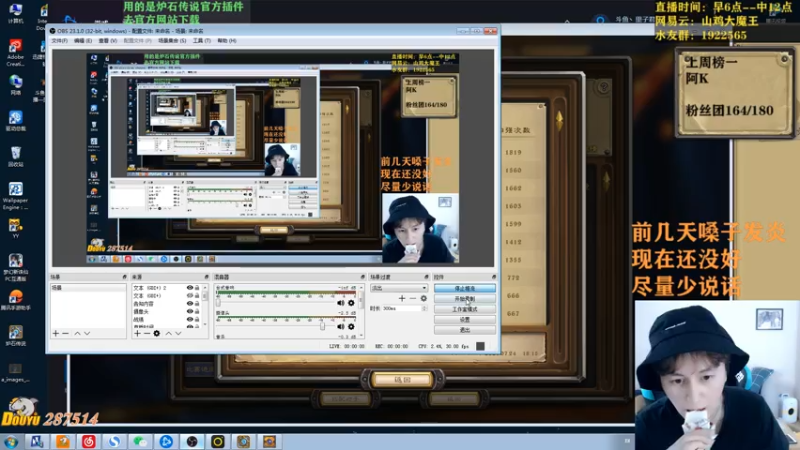Remove selected scene with the minus icon

[x=65, y=333]
